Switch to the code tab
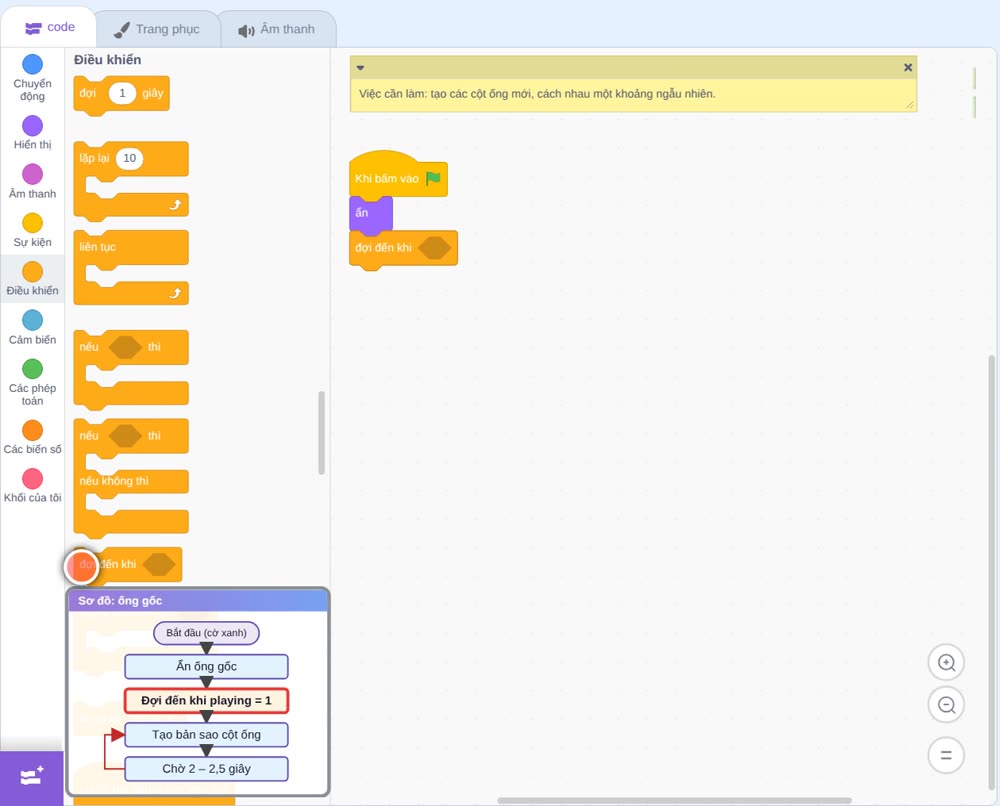Screen dimensions: 1000x806 pos(49,27)
